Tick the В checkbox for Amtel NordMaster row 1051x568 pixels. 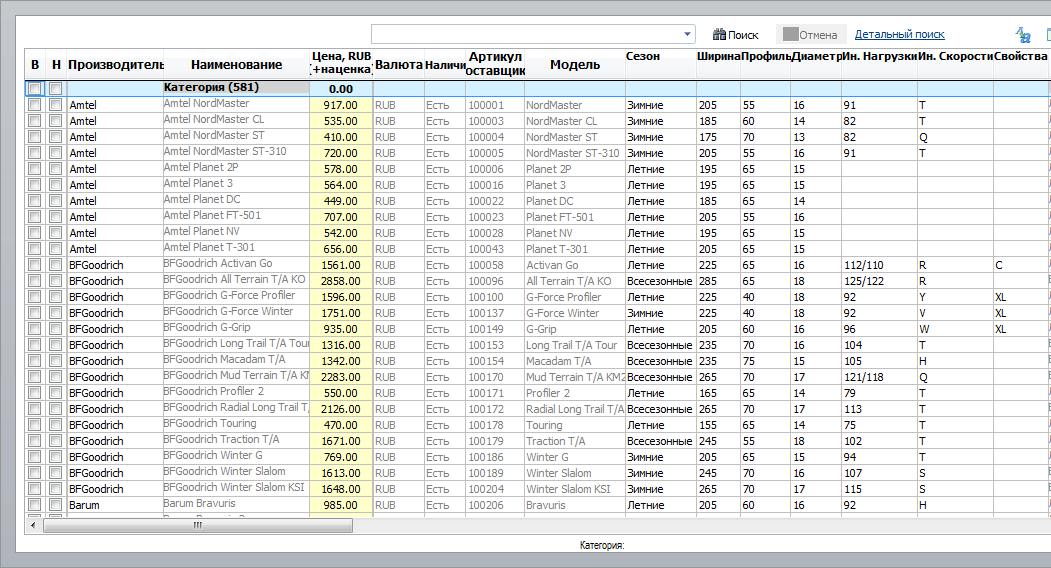coord(34,105)
